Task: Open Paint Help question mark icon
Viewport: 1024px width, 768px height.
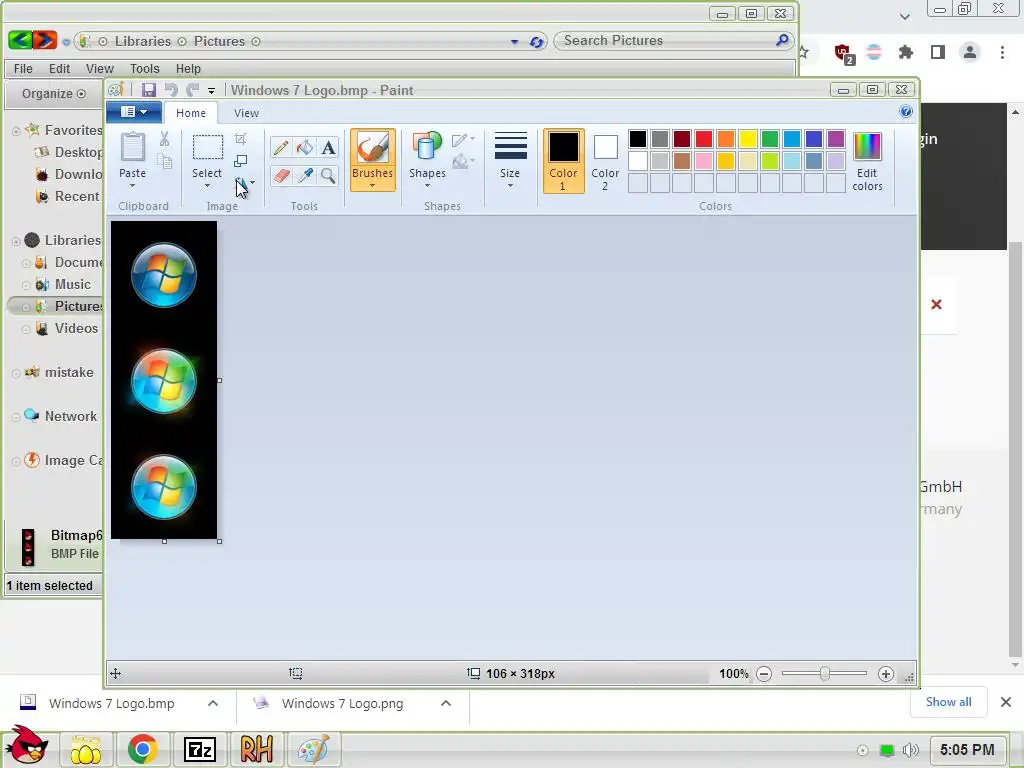Action: point(906,112)
